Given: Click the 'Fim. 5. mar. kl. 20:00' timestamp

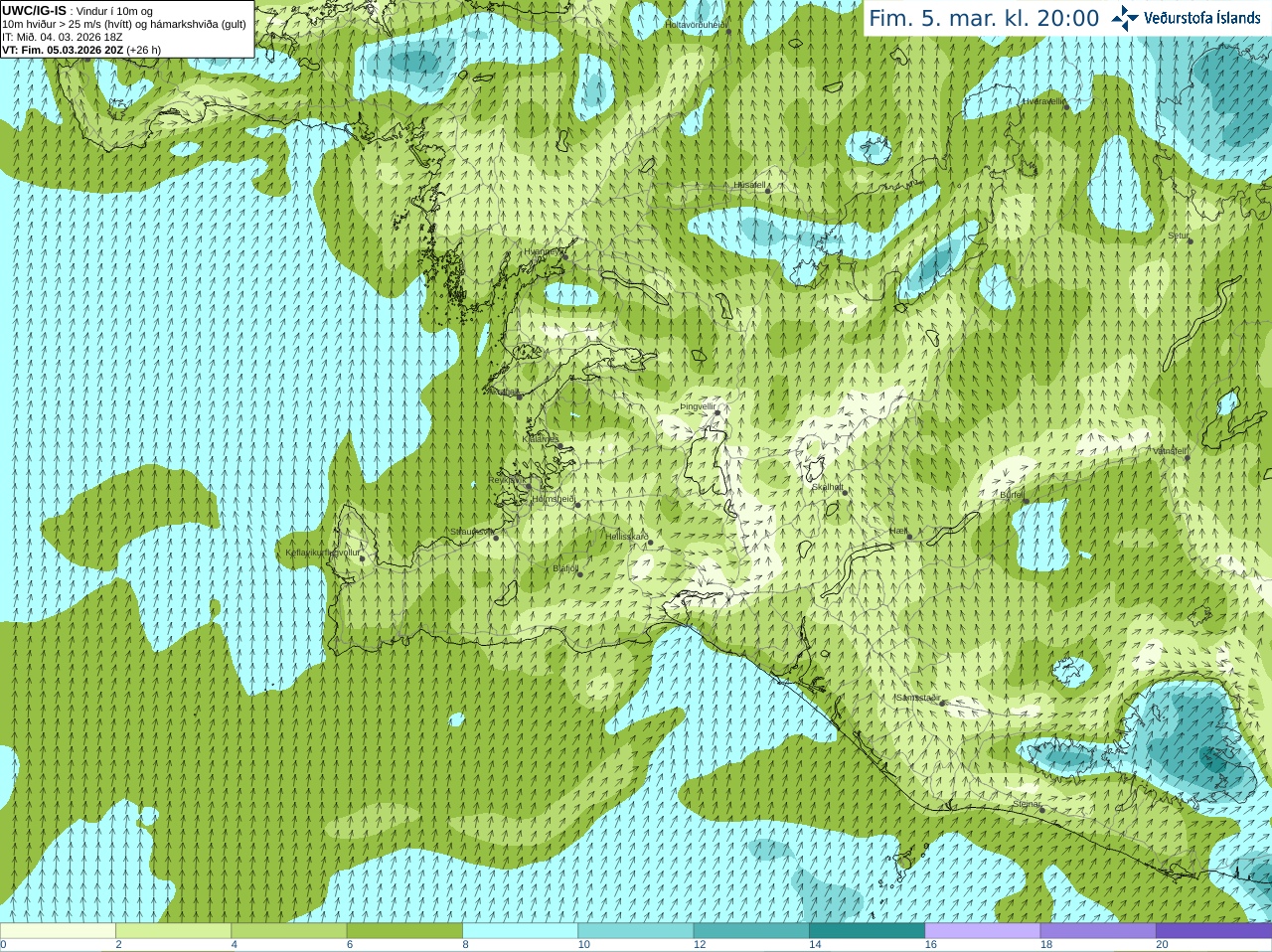Looking at the screenshot, I should [984, 18].
